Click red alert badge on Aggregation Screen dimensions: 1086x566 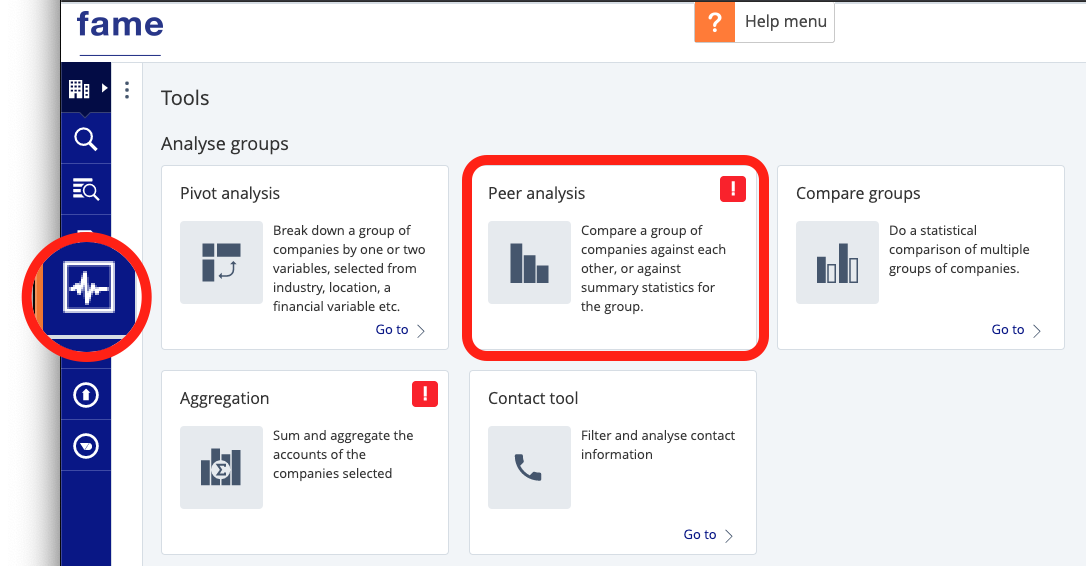pos(424,394)
